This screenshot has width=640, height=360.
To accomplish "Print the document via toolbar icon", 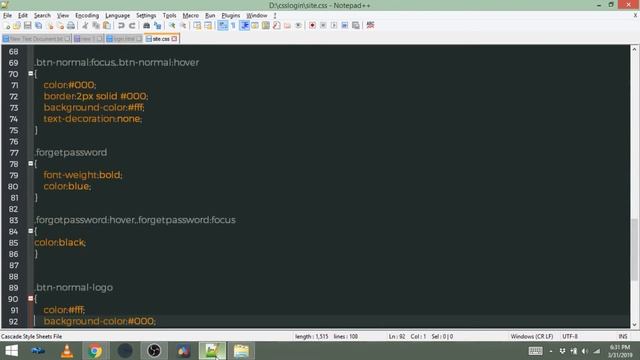I will click(71, 26).
